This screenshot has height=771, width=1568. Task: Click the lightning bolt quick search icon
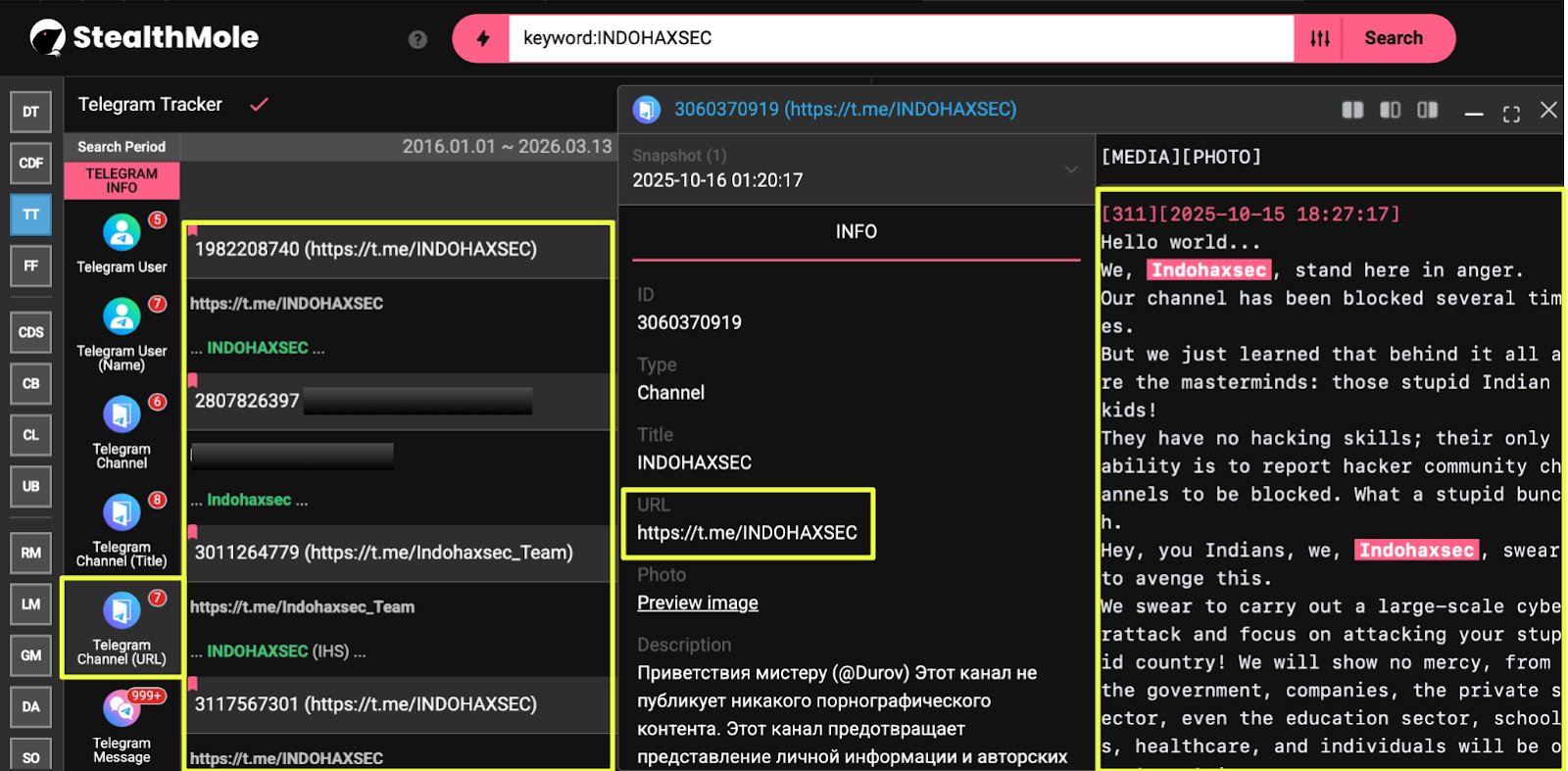482,38
